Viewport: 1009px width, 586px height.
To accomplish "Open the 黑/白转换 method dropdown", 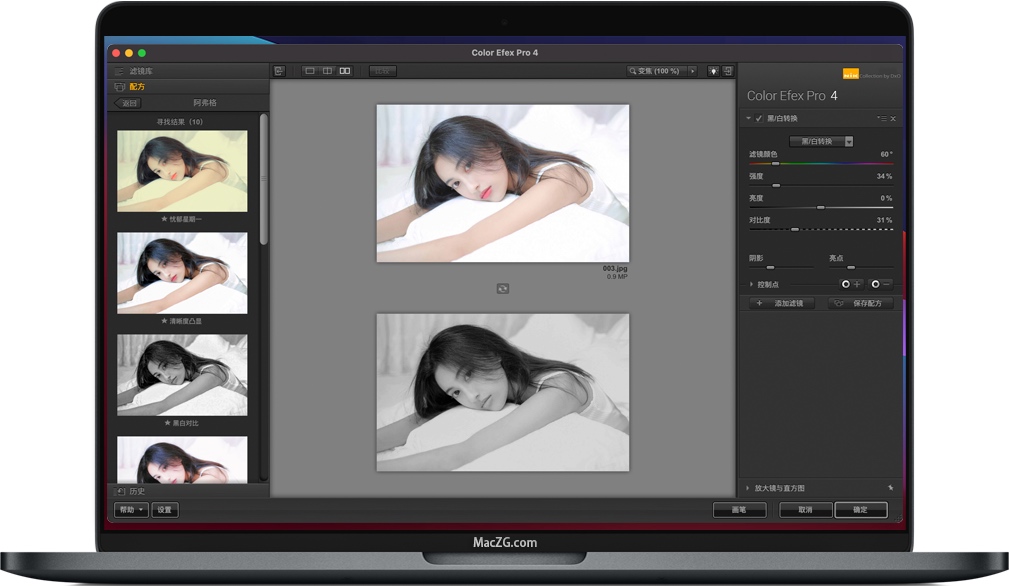I will point(821,142).
